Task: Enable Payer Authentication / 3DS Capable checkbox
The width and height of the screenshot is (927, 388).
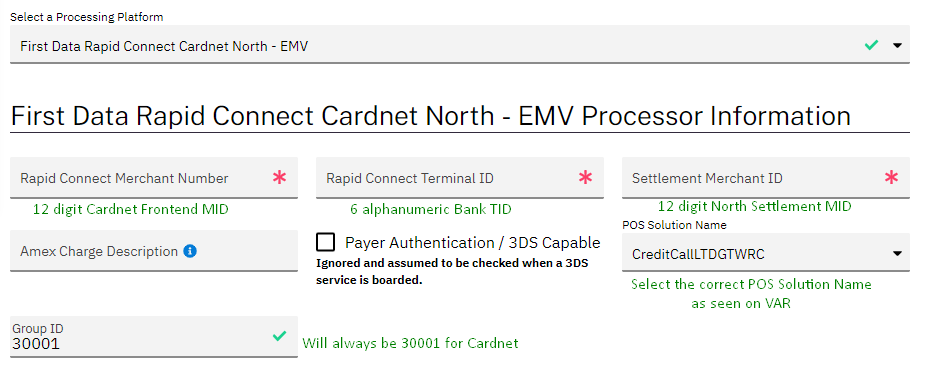Action: click(x=325, y=242)
